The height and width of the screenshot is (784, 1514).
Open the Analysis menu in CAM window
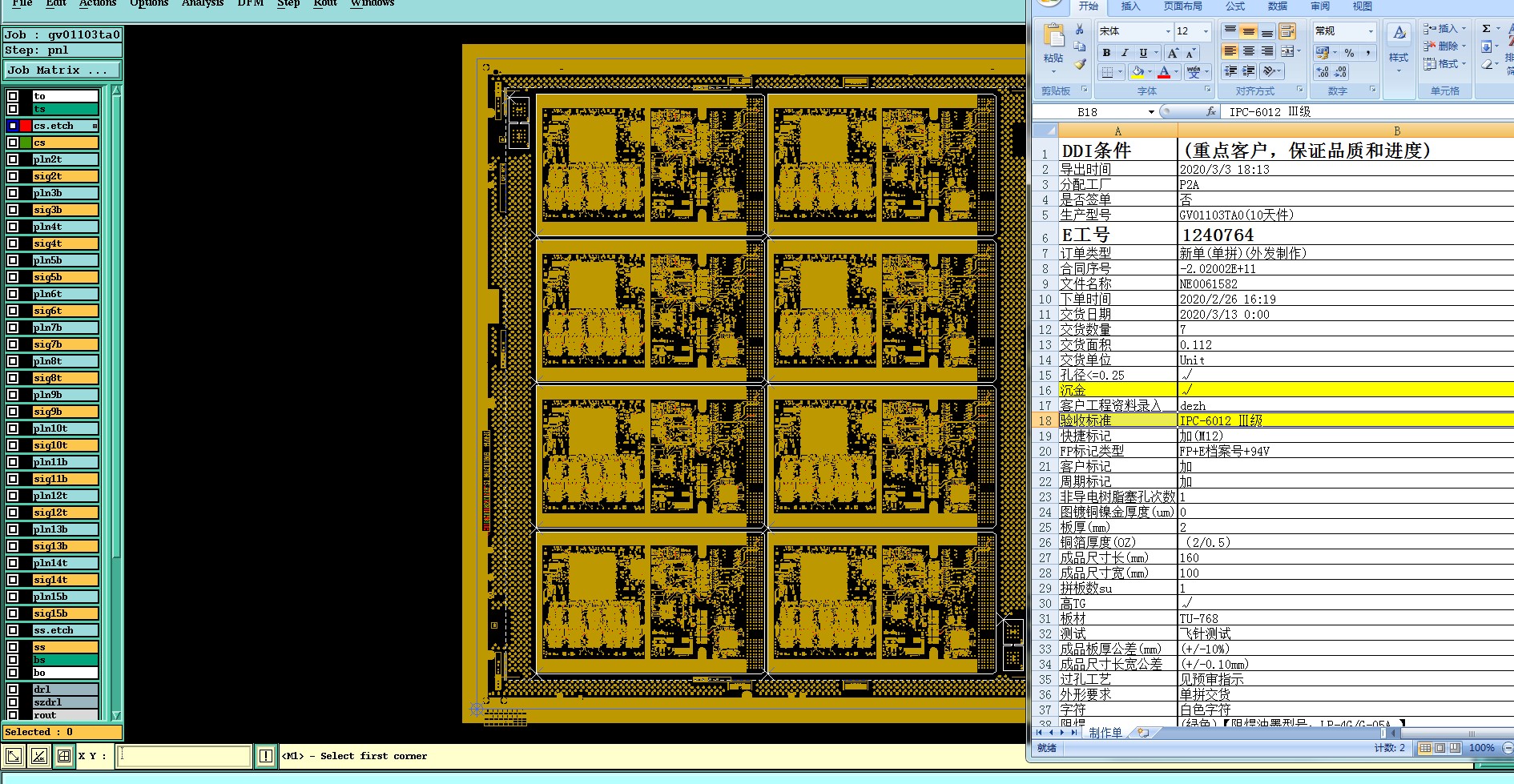pos(203,3)
